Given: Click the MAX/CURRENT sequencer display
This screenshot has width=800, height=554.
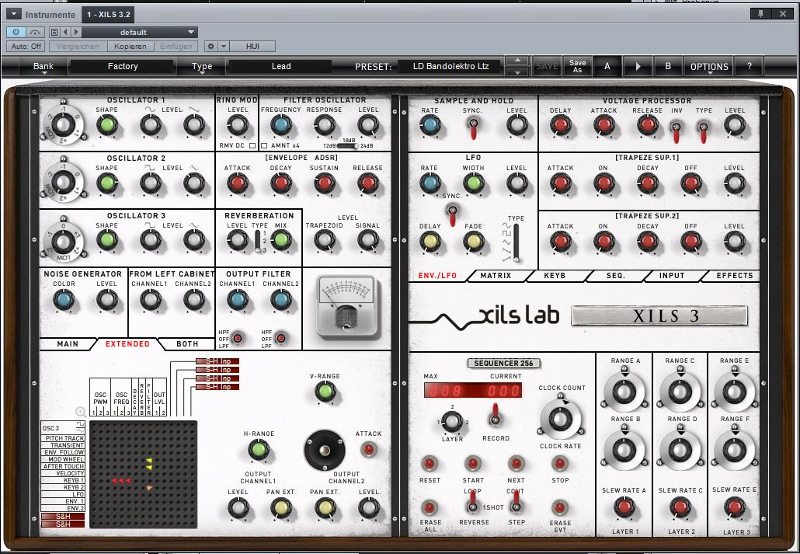Looking at the screenshot, I should (x=472, y=391).
